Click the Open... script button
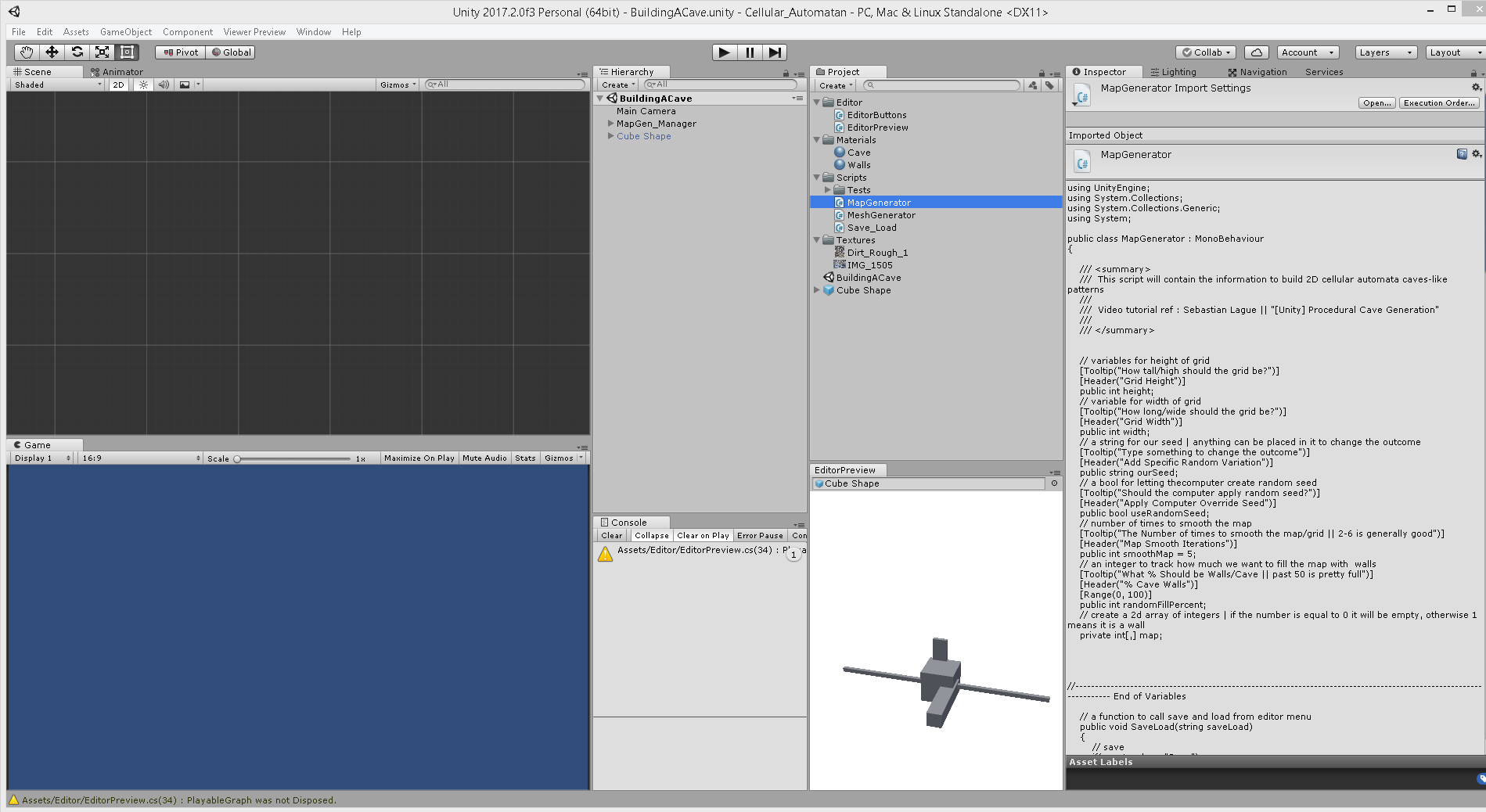Viewport: 1486px width, 812px height. coord(1377,103)
